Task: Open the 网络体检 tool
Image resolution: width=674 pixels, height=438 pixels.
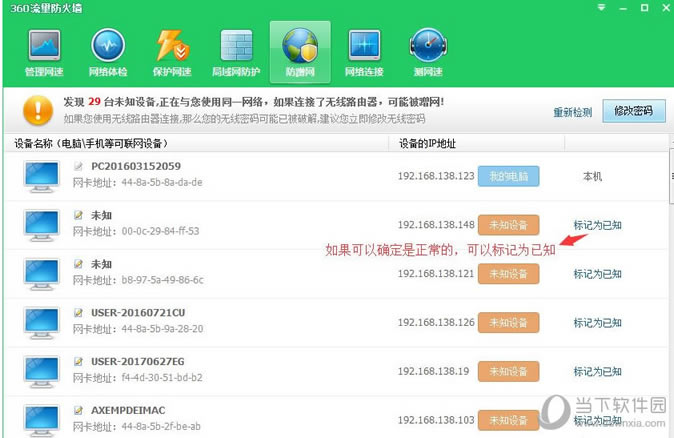Action: (x=108, y=52)
